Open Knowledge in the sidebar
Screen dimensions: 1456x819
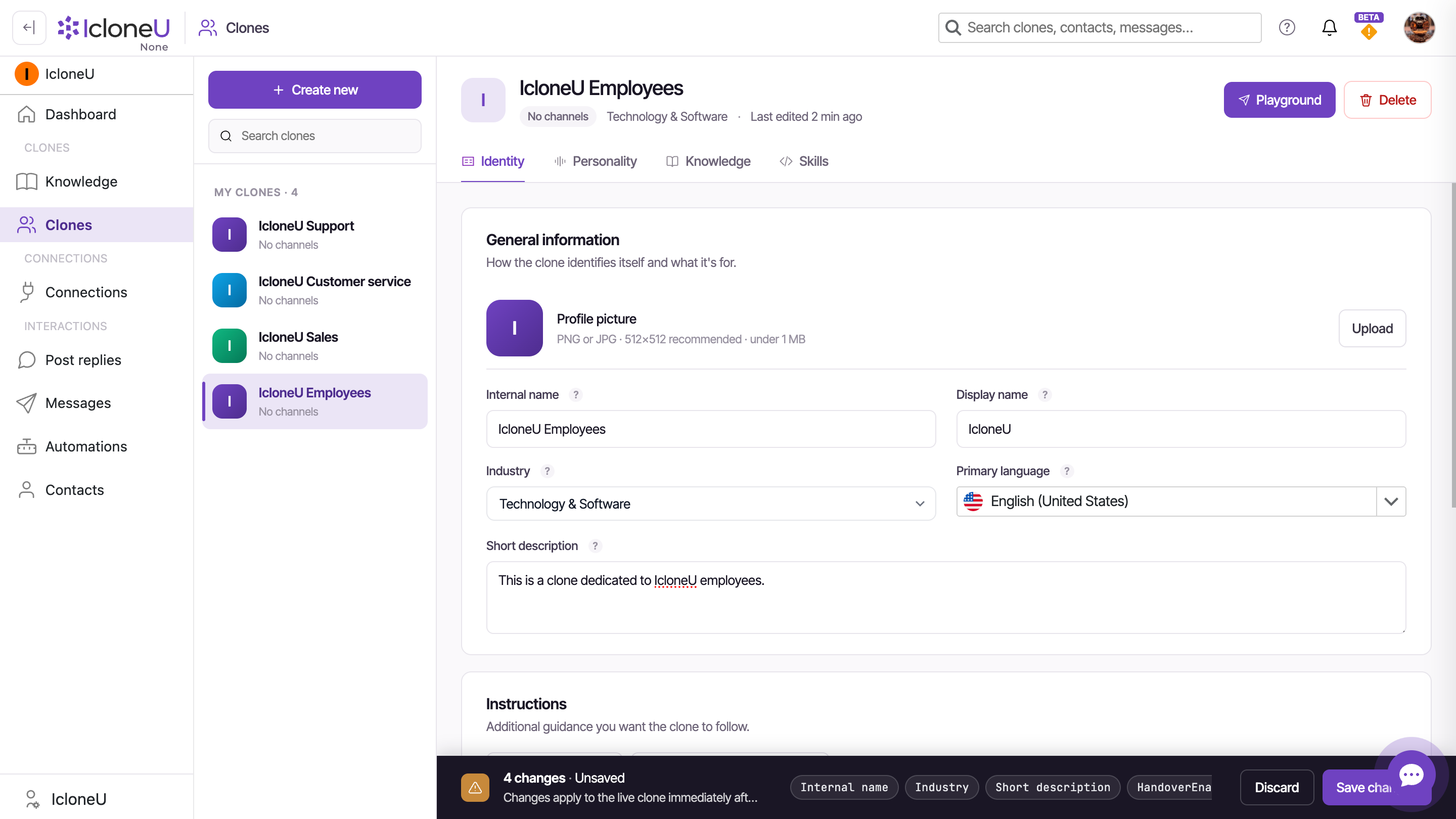97,181
